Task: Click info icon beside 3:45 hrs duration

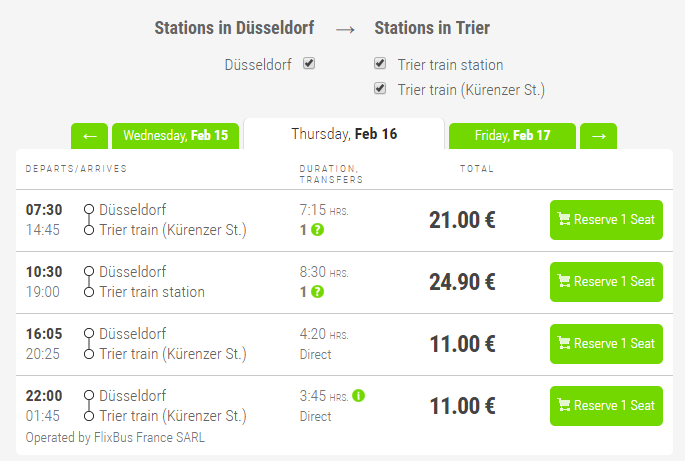Action: point(358,395)
